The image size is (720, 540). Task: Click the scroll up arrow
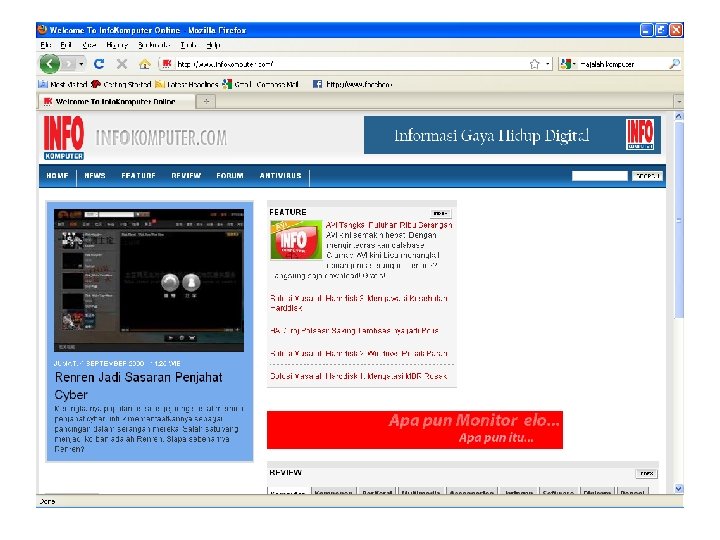[679, 116]
